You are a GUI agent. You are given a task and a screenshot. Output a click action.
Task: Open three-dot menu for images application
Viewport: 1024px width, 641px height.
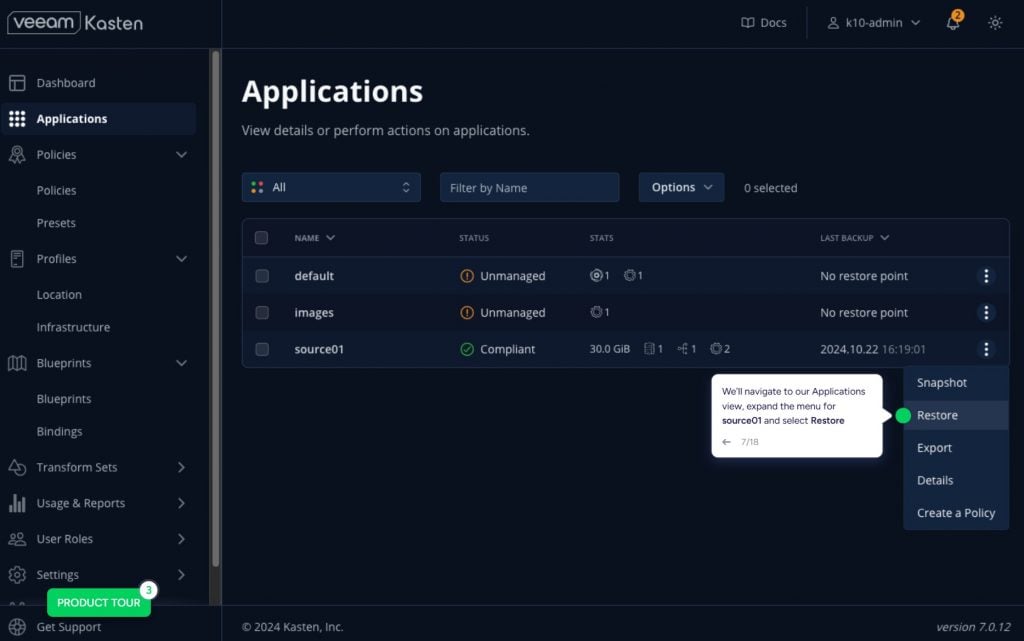coord(986,313)
